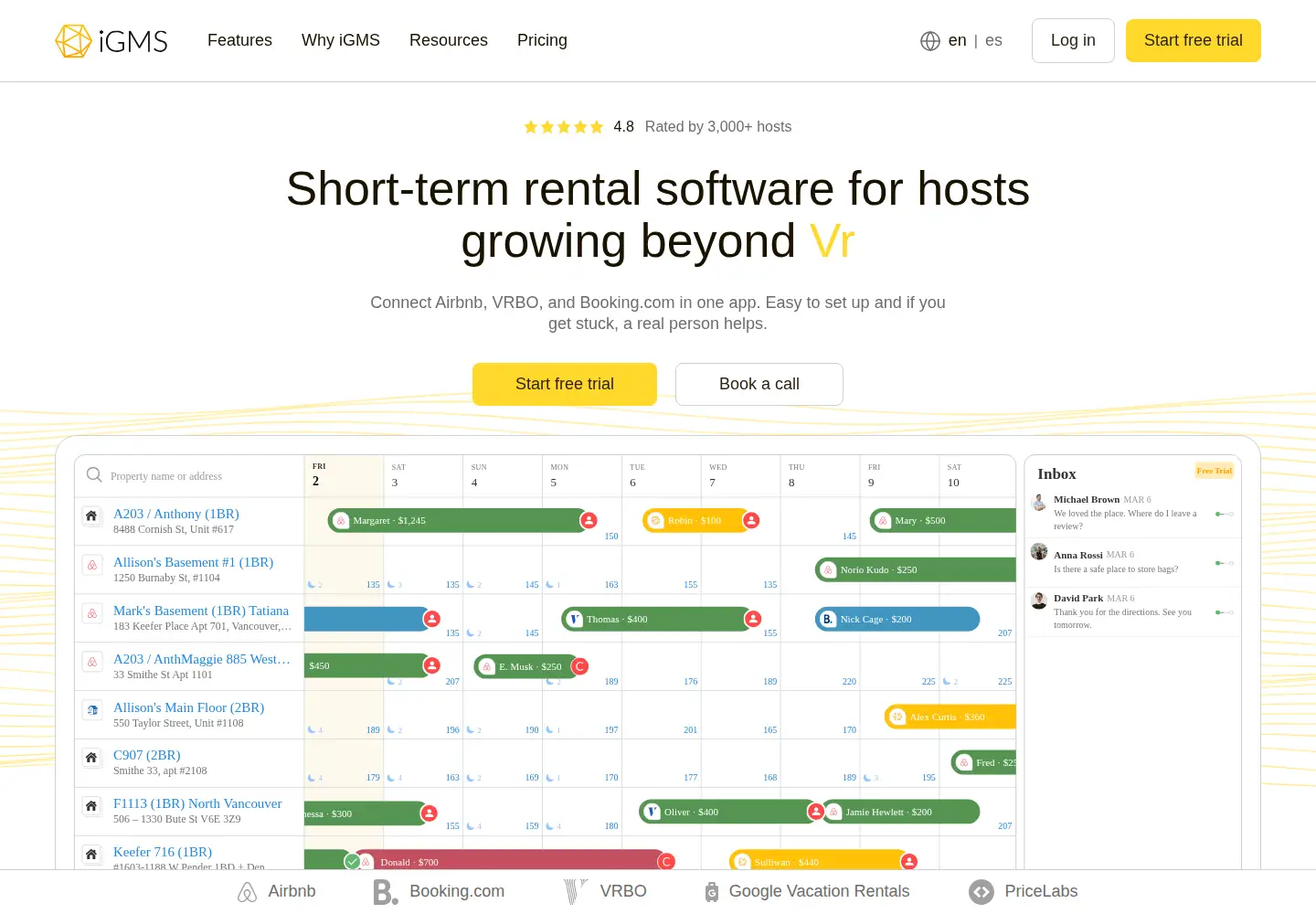Viewport: 1316px width, 914px height.
Task: Open the Resources menu
Action: (x=449, y=40)
